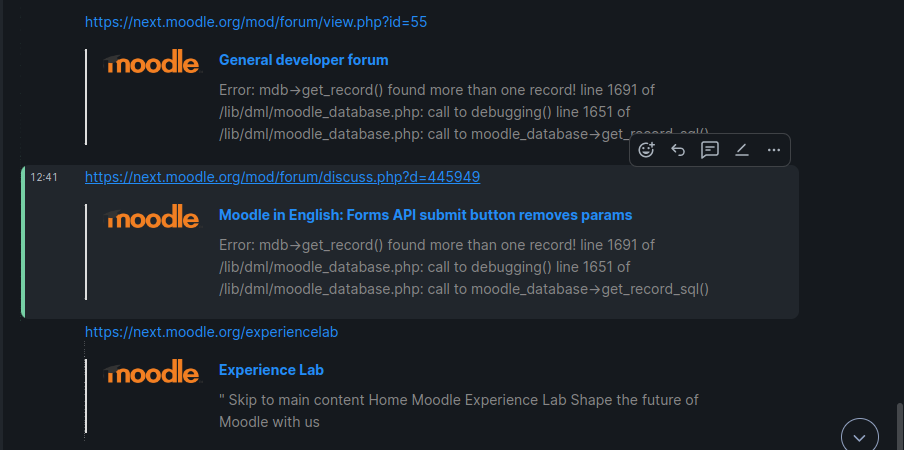Image resolution: width=904 pixels, height=450 pixels.
Task: Click the Forms API error description text
Action: tap(464, 267)
